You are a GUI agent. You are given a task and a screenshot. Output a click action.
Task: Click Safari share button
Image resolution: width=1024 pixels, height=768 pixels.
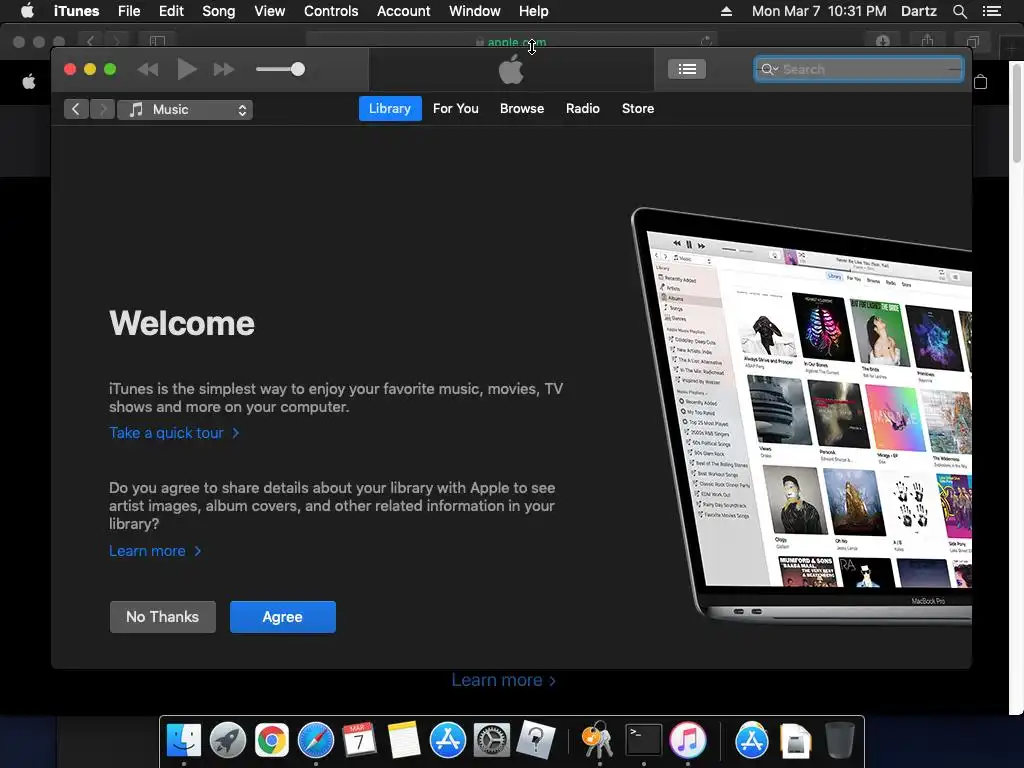(x=927, y=41)
